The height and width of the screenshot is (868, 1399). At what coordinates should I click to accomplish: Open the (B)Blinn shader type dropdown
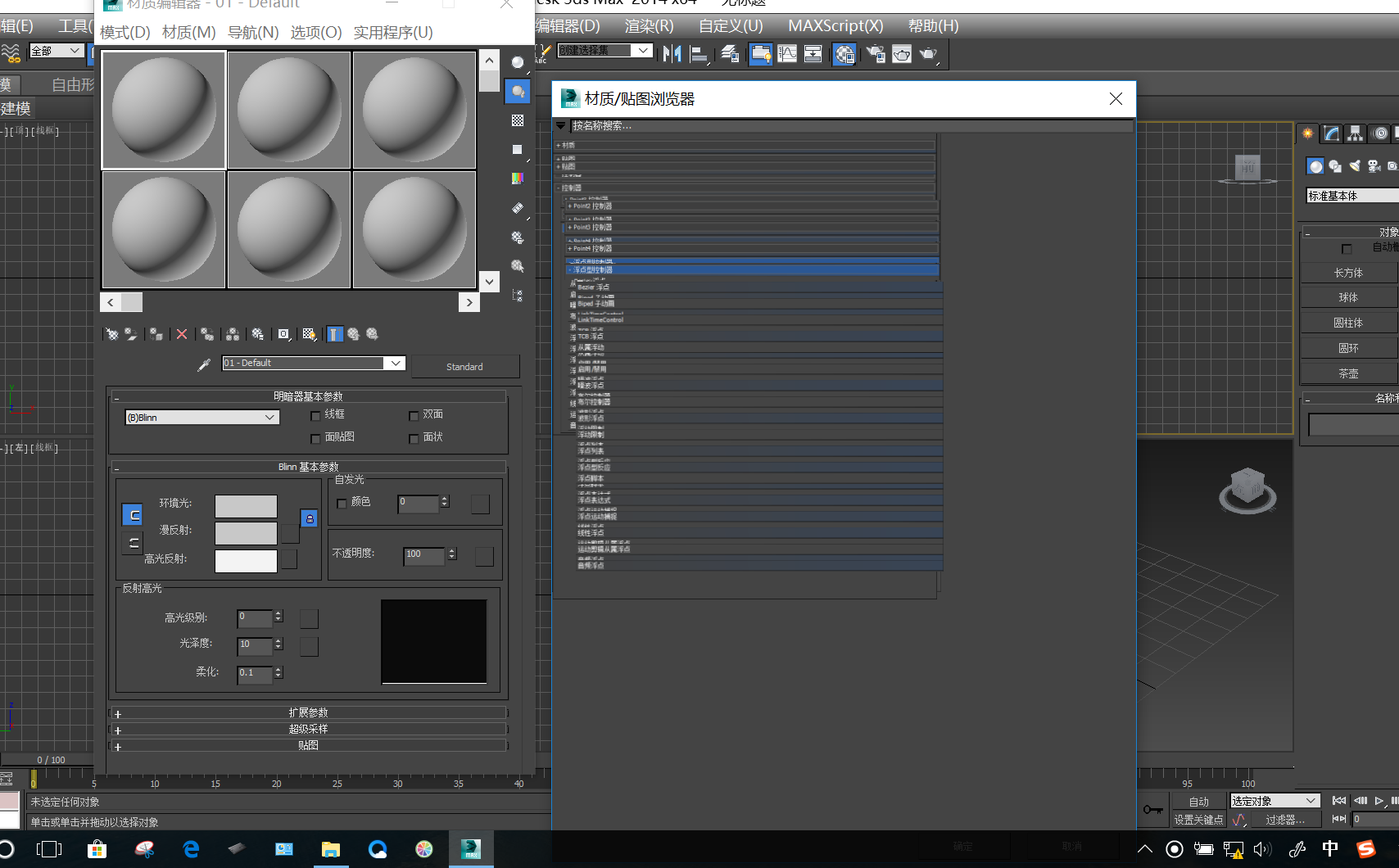(x=202, y=418)
